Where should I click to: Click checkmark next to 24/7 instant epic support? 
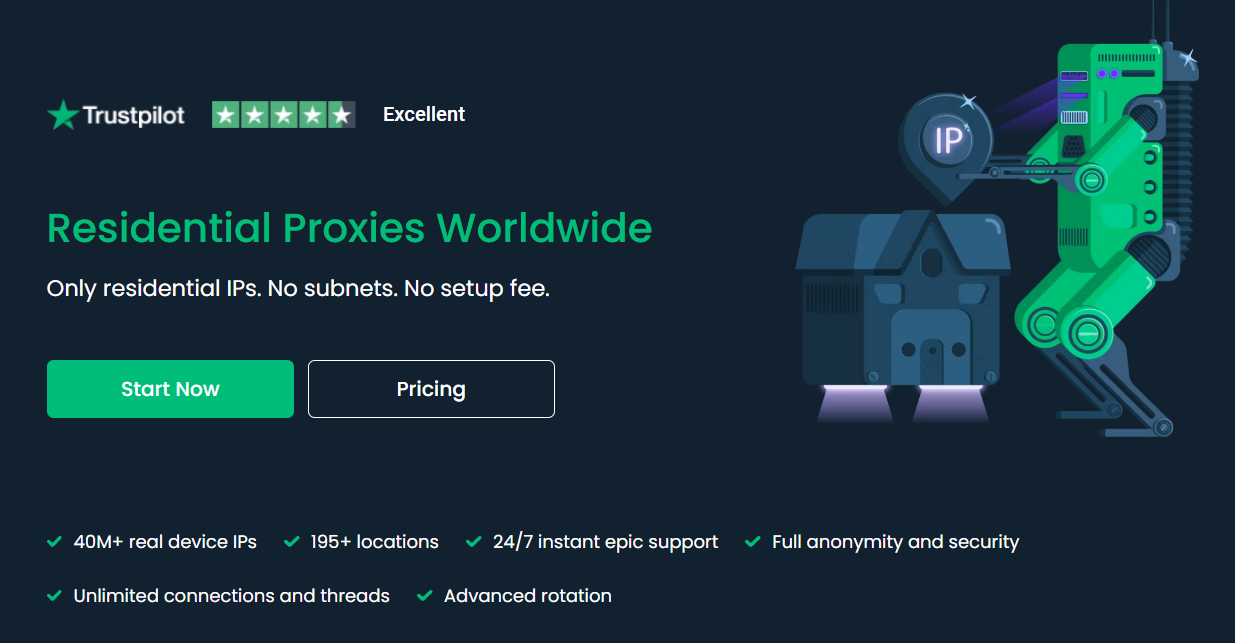(474, 542)
